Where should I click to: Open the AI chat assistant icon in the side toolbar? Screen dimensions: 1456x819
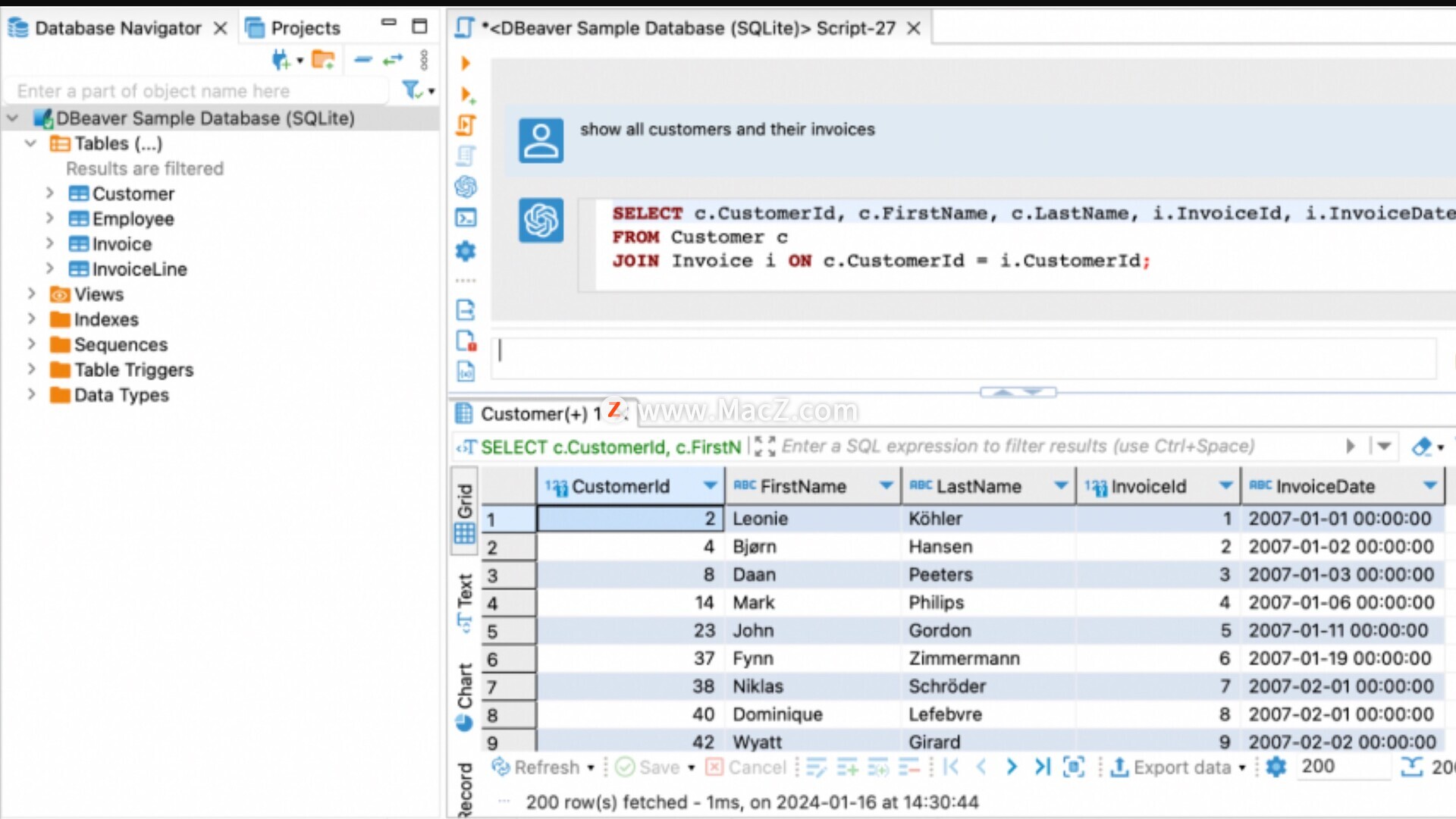(x=466, y=187)
